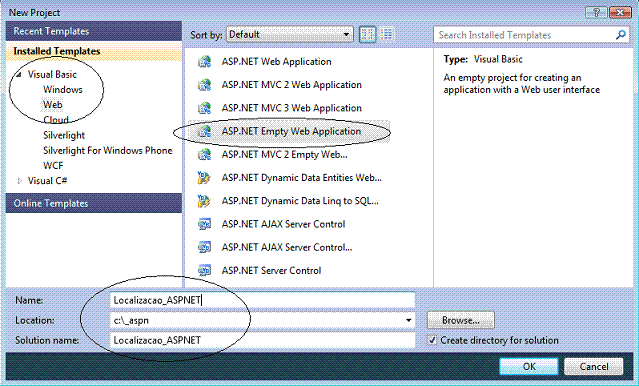The width and height of the screenshot is (639, 386).
Task: Switch to medium icons view
Action: pos(367,35)
